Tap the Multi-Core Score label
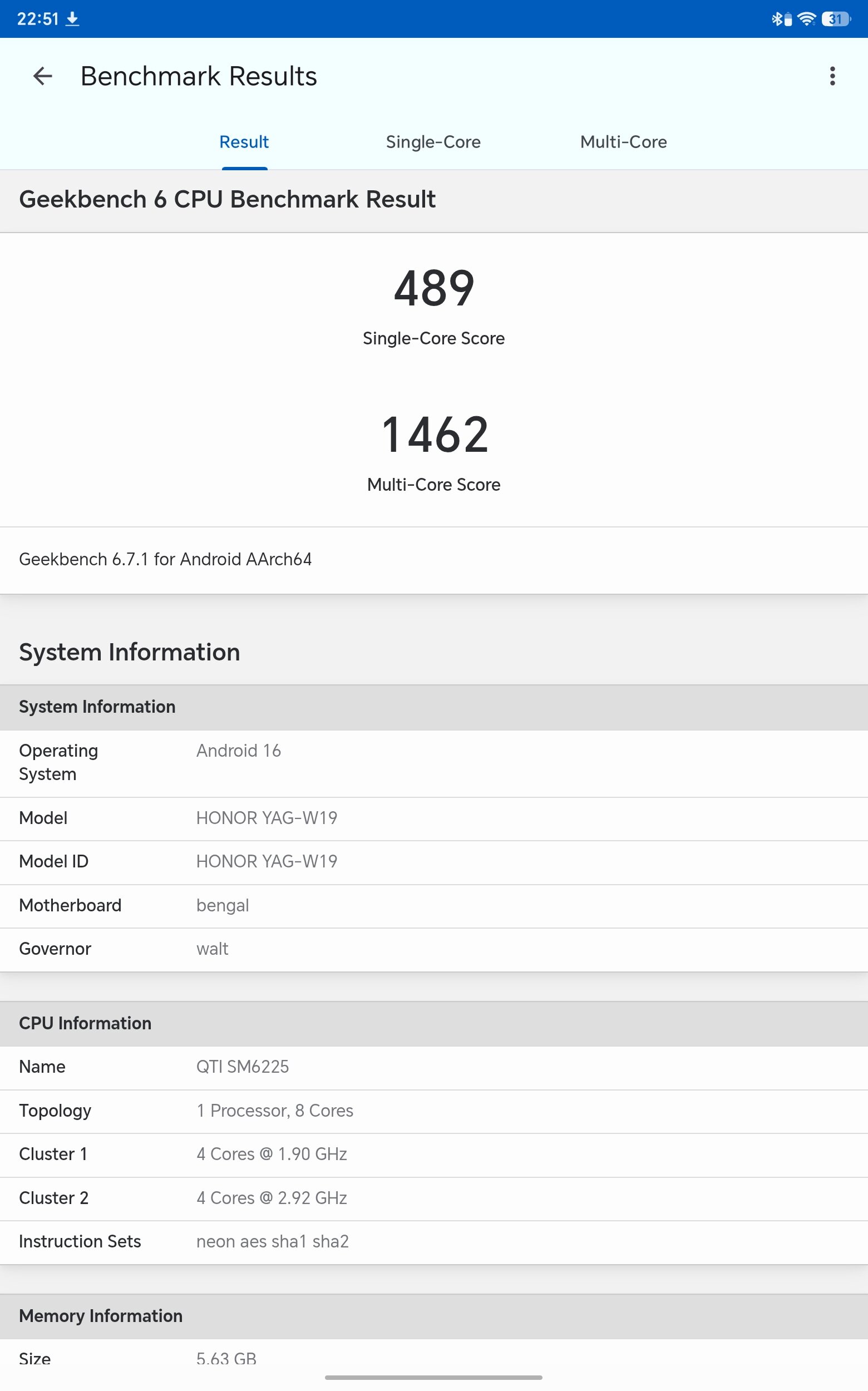The image size is (868, 1391). pyautogui.click(x=434, y=485)
